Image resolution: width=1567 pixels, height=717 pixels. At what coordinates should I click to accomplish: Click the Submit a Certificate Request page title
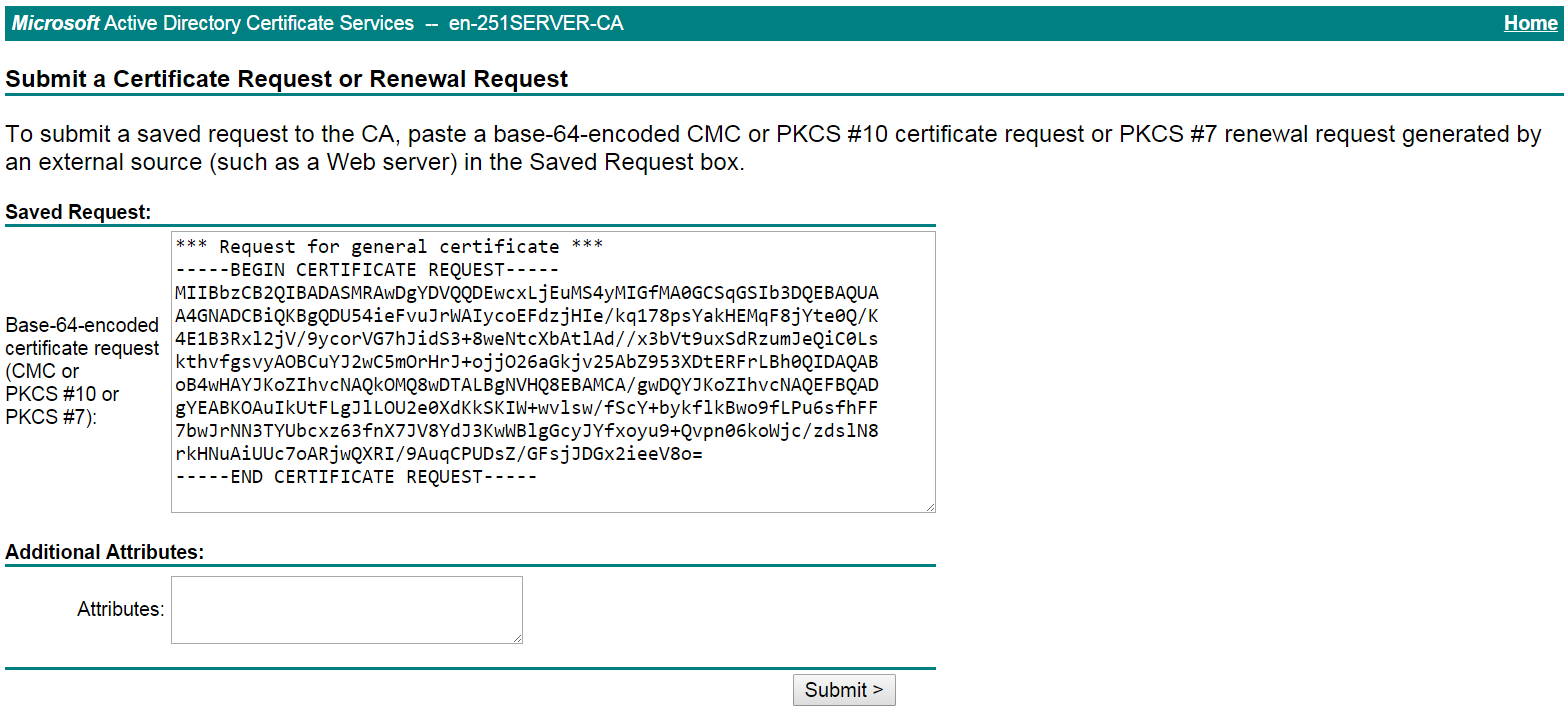point(287,78)
